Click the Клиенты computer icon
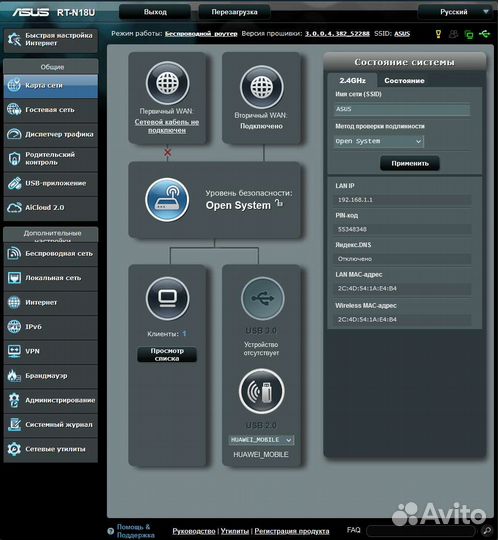The image size is (498, 540). [167, 298]
